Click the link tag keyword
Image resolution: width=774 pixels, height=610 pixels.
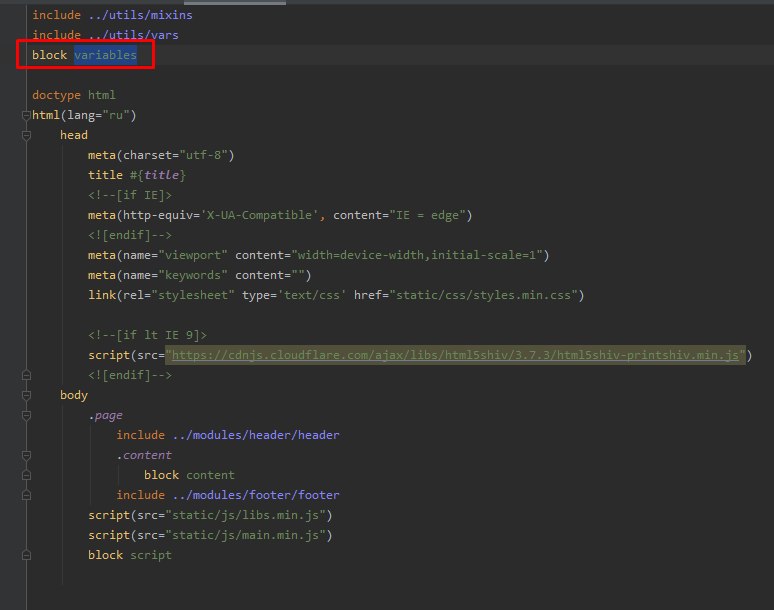(102, 295)
